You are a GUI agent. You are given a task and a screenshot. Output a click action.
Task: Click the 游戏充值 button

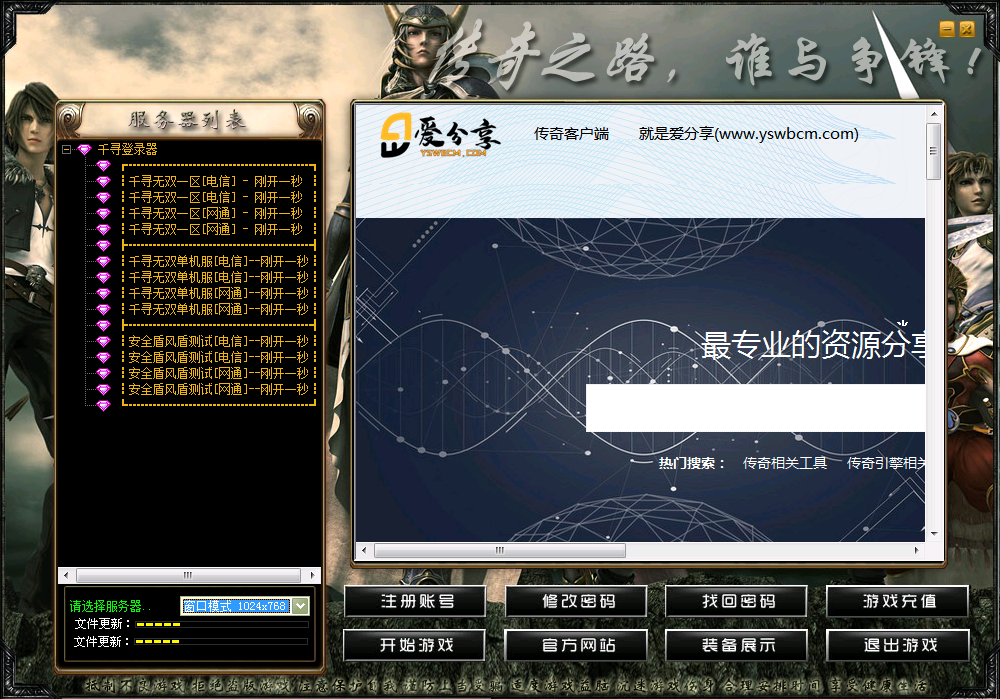click(x=898, y=602)
